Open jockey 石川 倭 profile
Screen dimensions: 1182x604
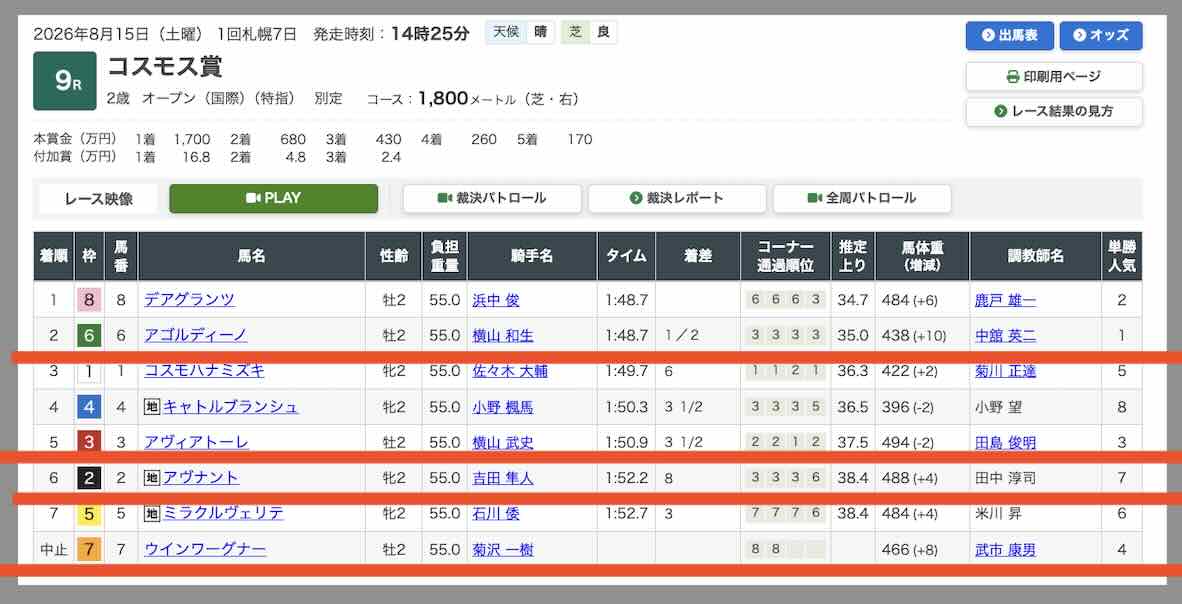(x=495, y=514)
